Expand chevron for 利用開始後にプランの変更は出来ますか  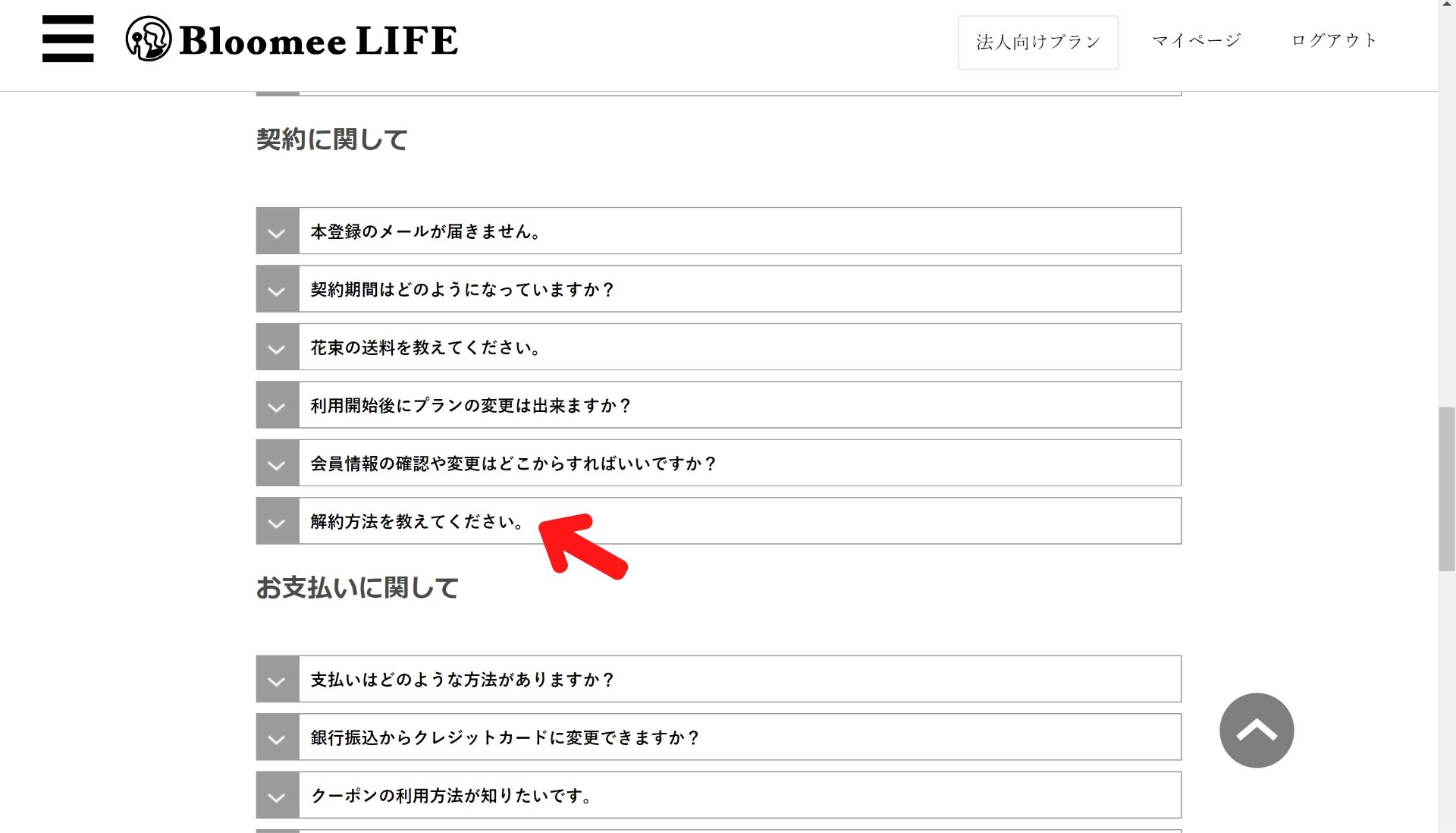pos(278,405)
